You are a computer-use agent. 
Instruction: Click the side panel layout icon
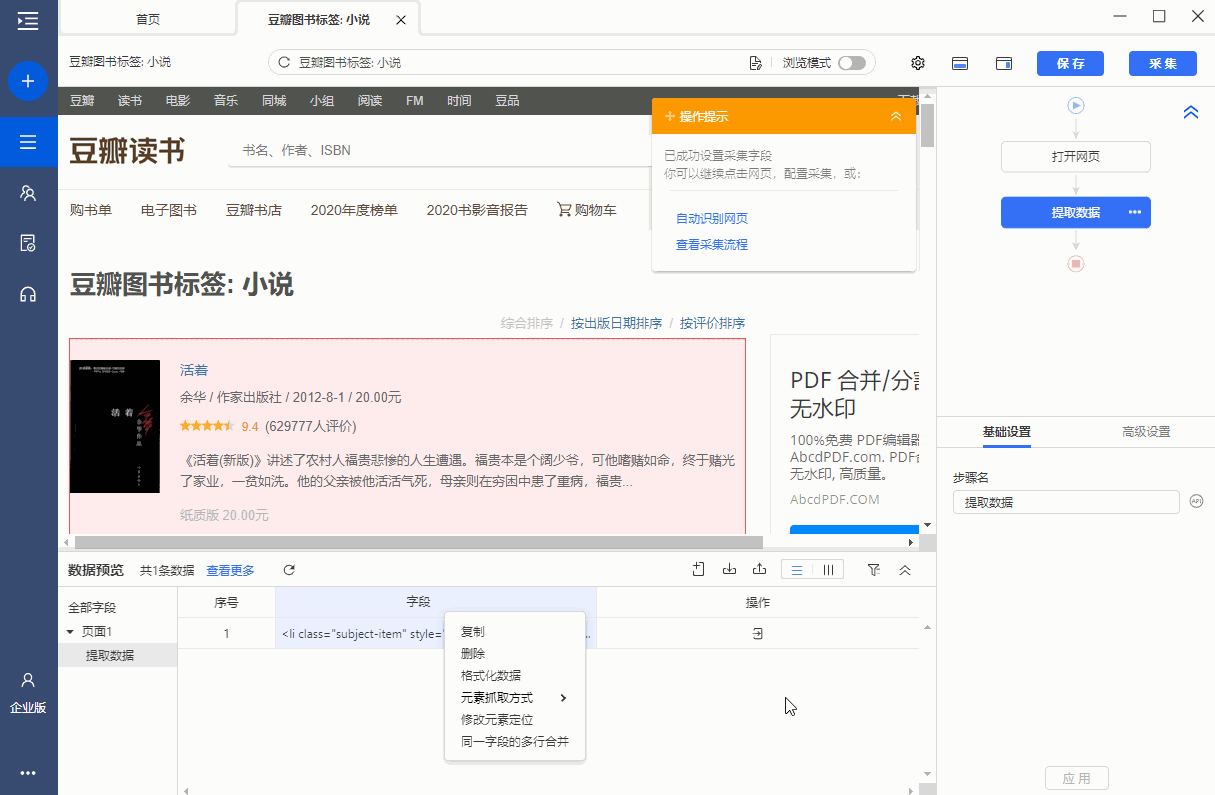pos(1004,63)
